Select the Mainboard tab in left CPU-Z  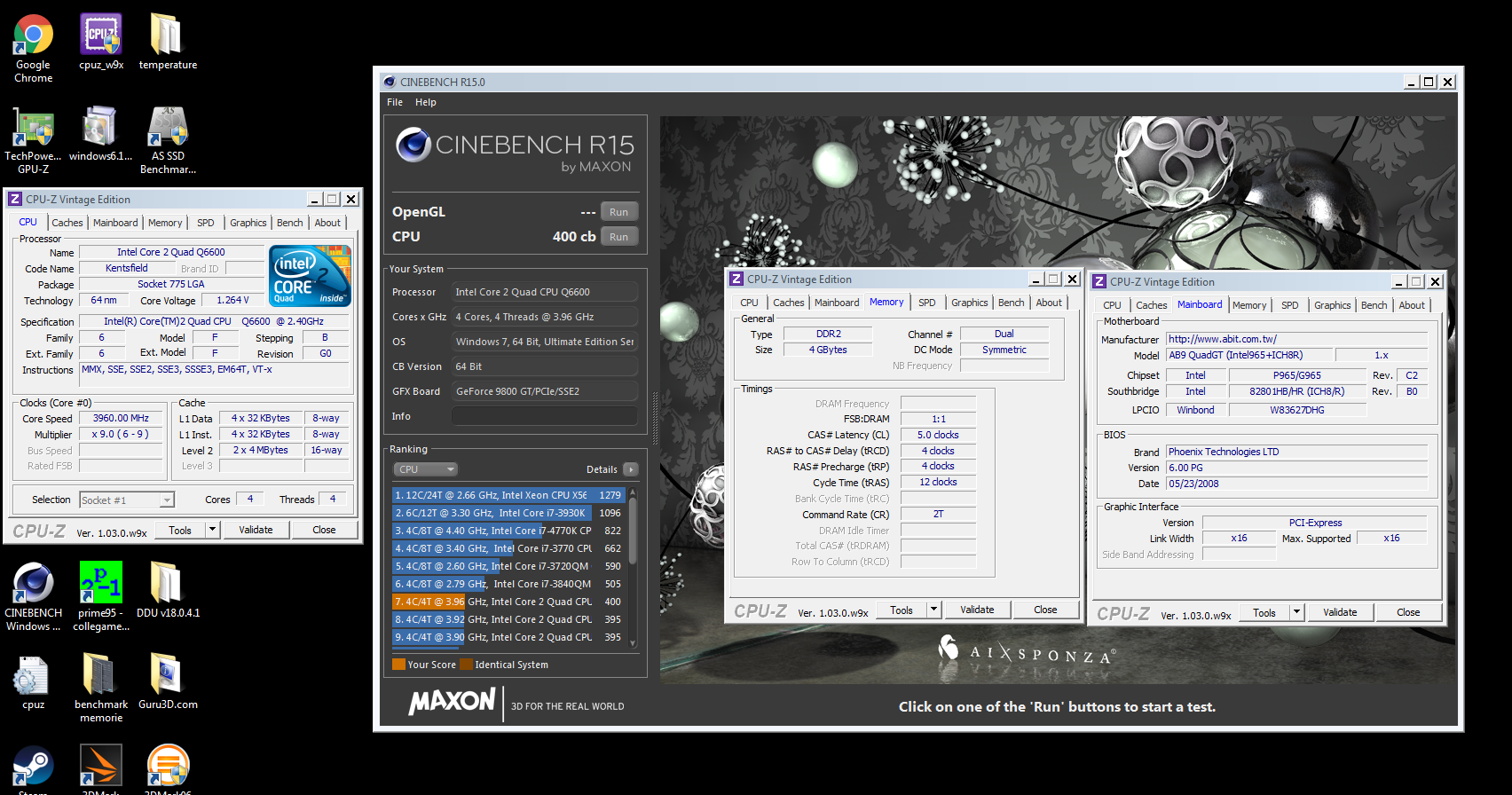point(115,223)
